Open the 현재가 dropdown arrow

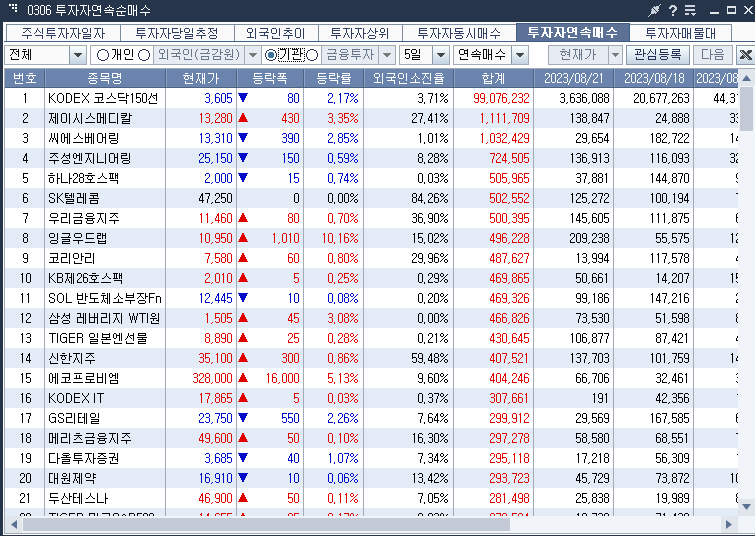point(615,55)
